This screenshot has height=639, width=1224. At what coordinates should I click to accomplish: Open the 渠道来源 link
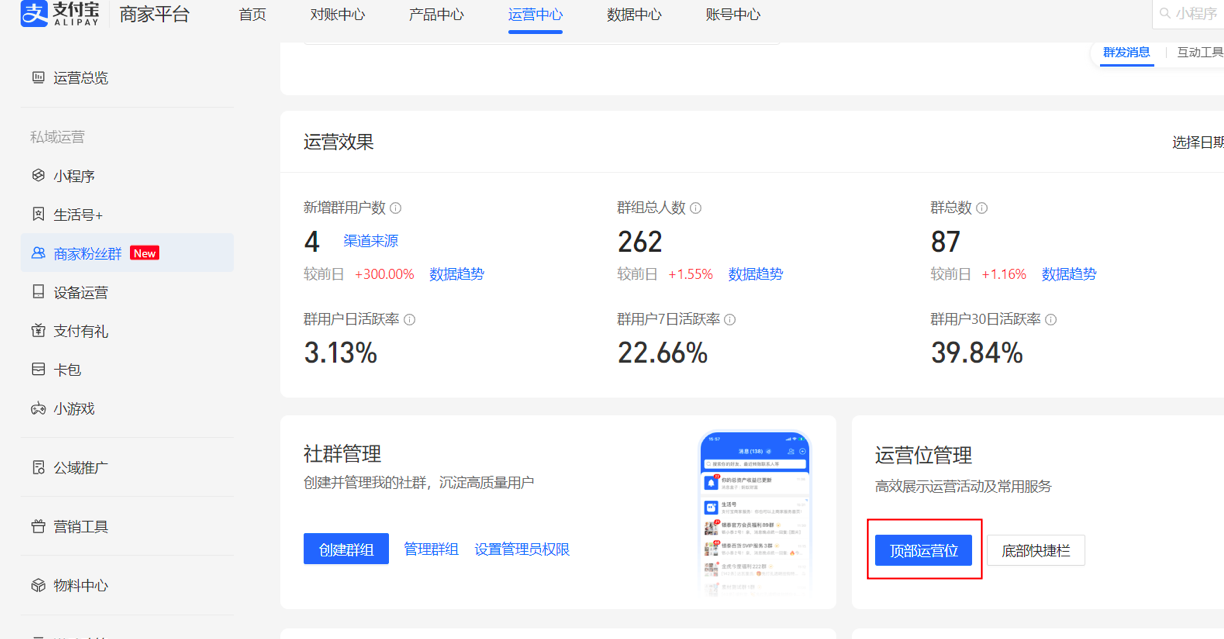click(371, 241)
